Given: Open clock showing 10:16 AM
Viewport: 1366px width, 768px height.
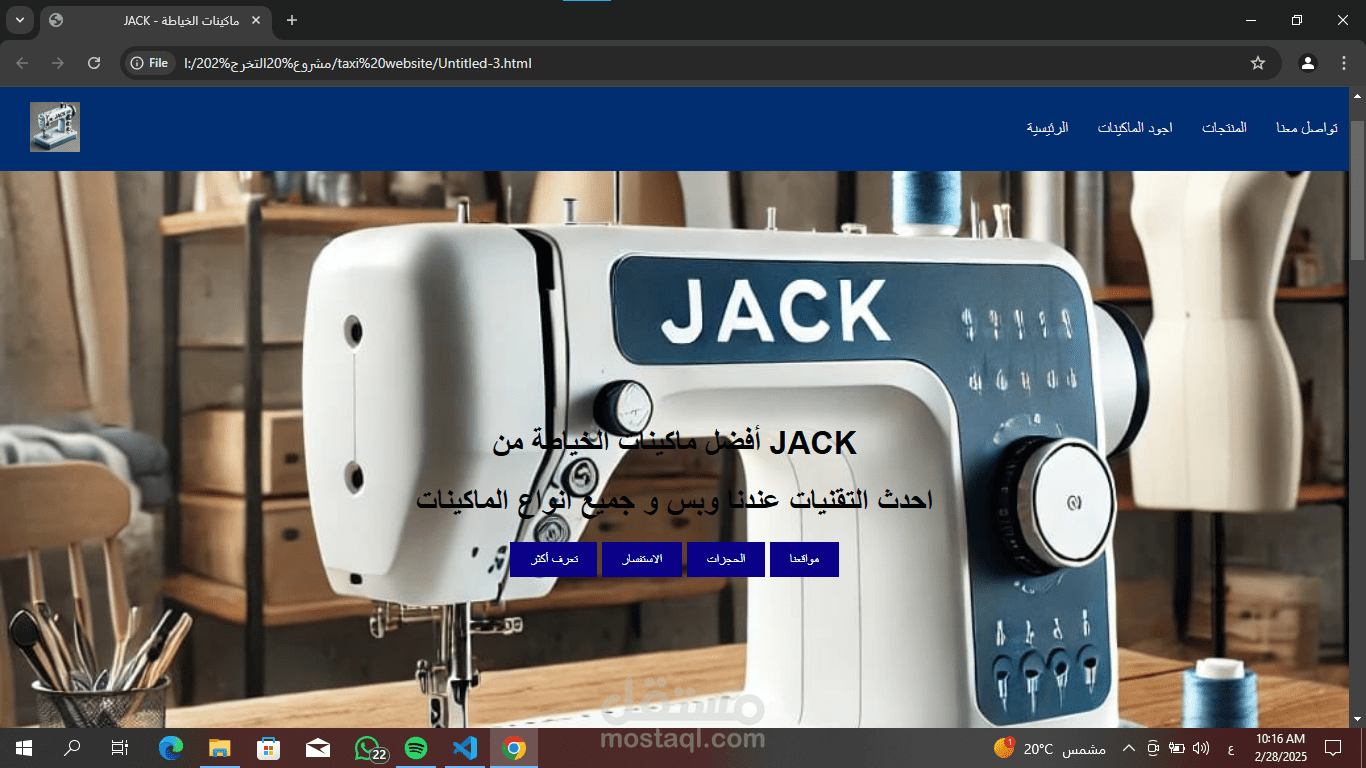Looking at the screenshot, I should tap(1281, 748).
